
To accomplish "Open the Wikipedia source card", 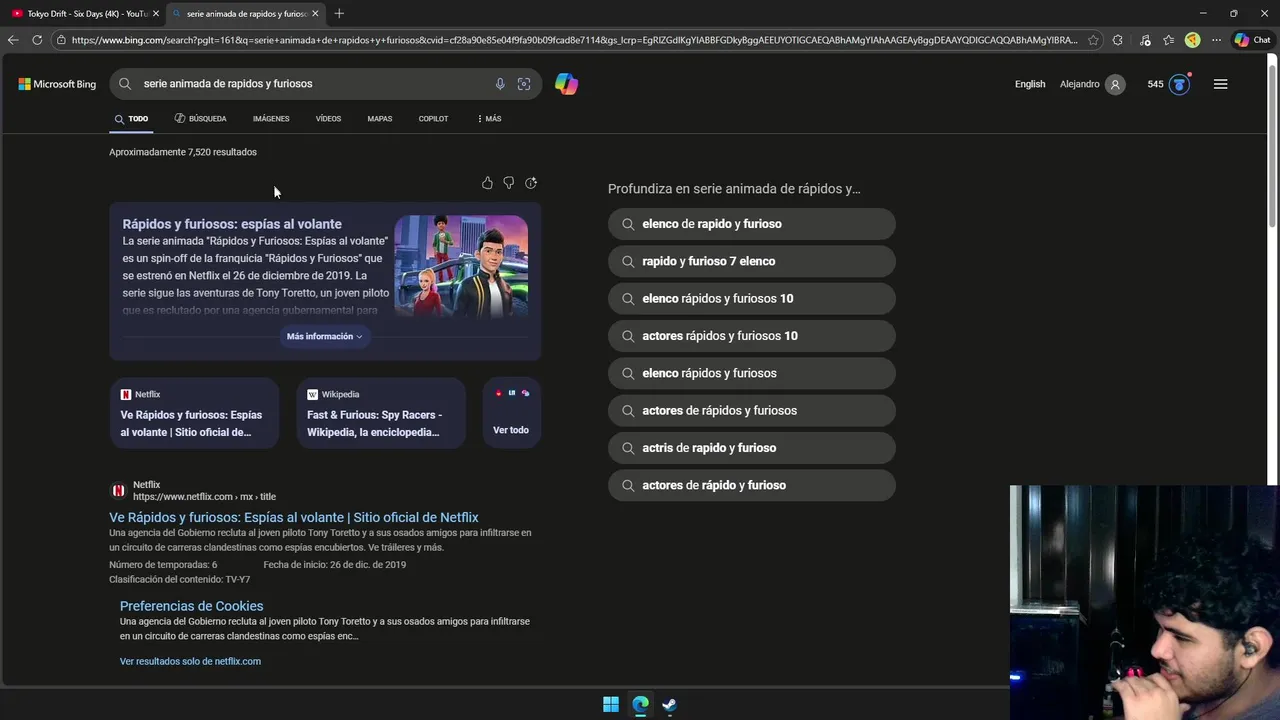I will click(x=381, y=413).
